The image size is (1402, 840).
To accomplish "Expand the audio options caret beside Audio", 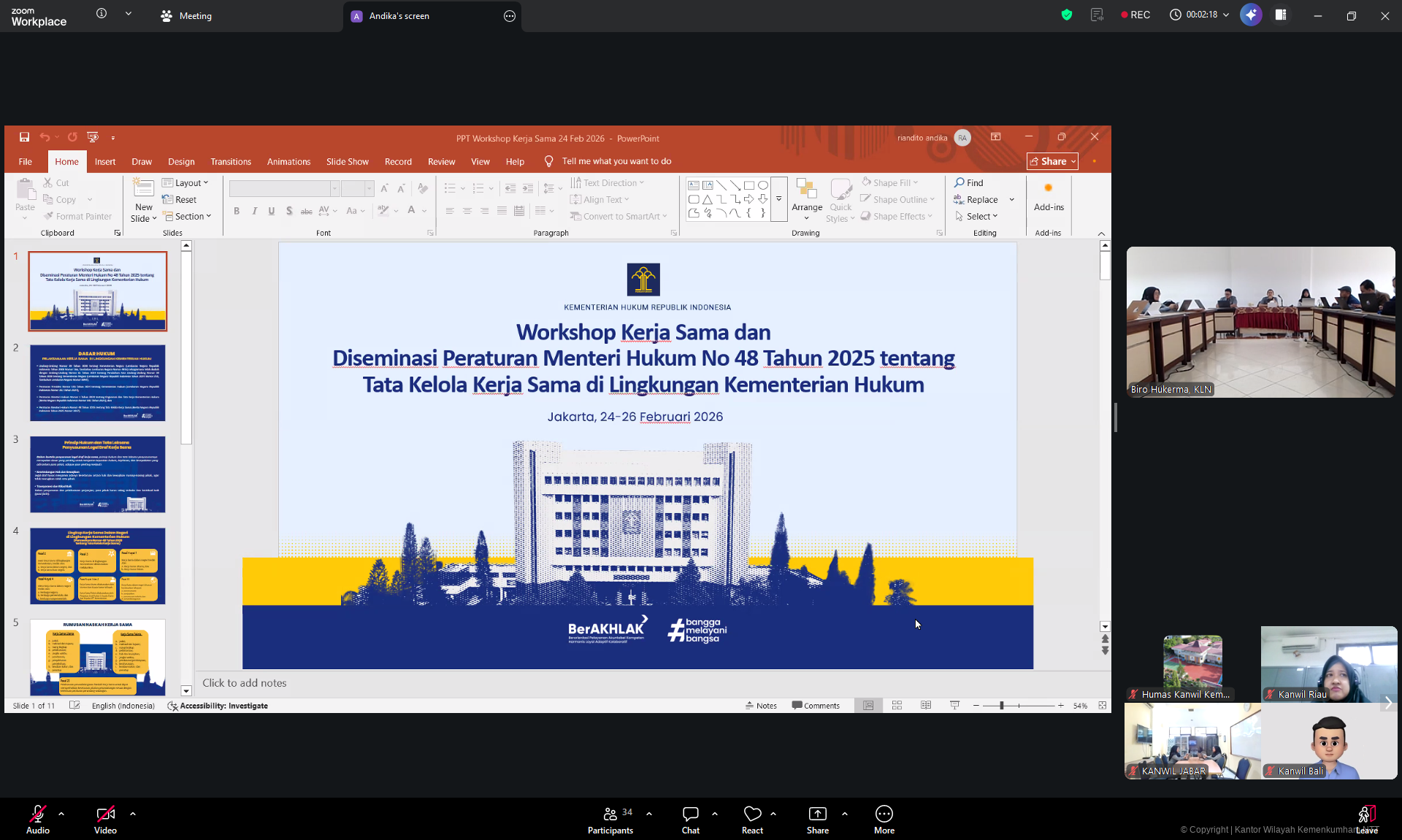I will coord(61,813).
